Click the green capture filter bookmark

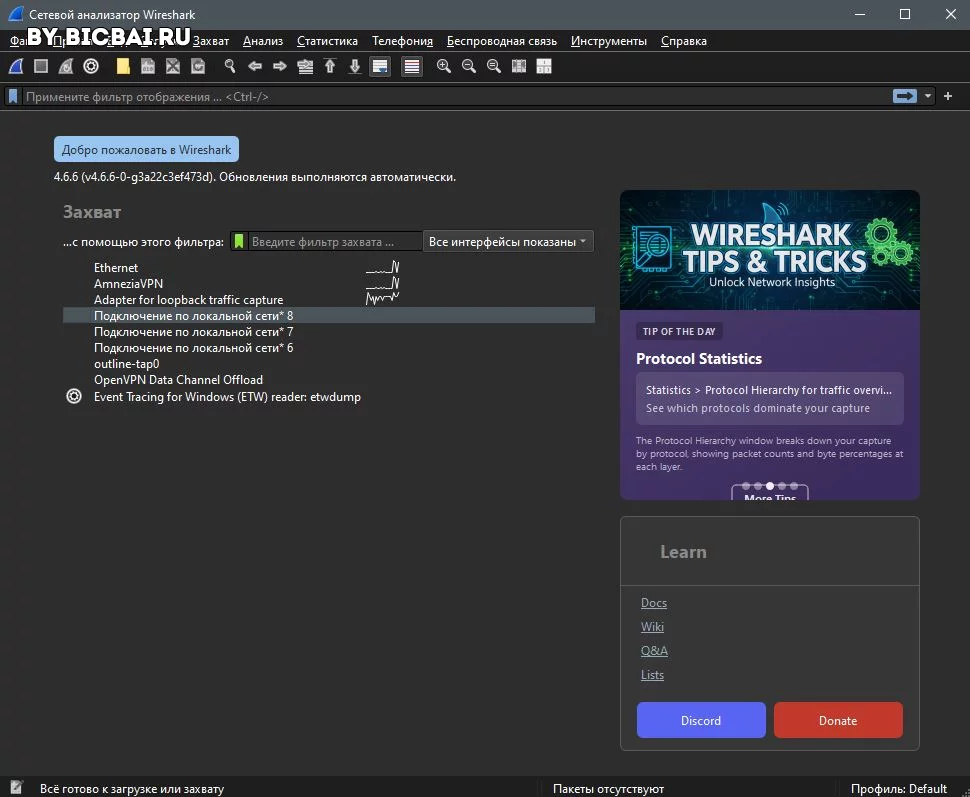[239, 241]
